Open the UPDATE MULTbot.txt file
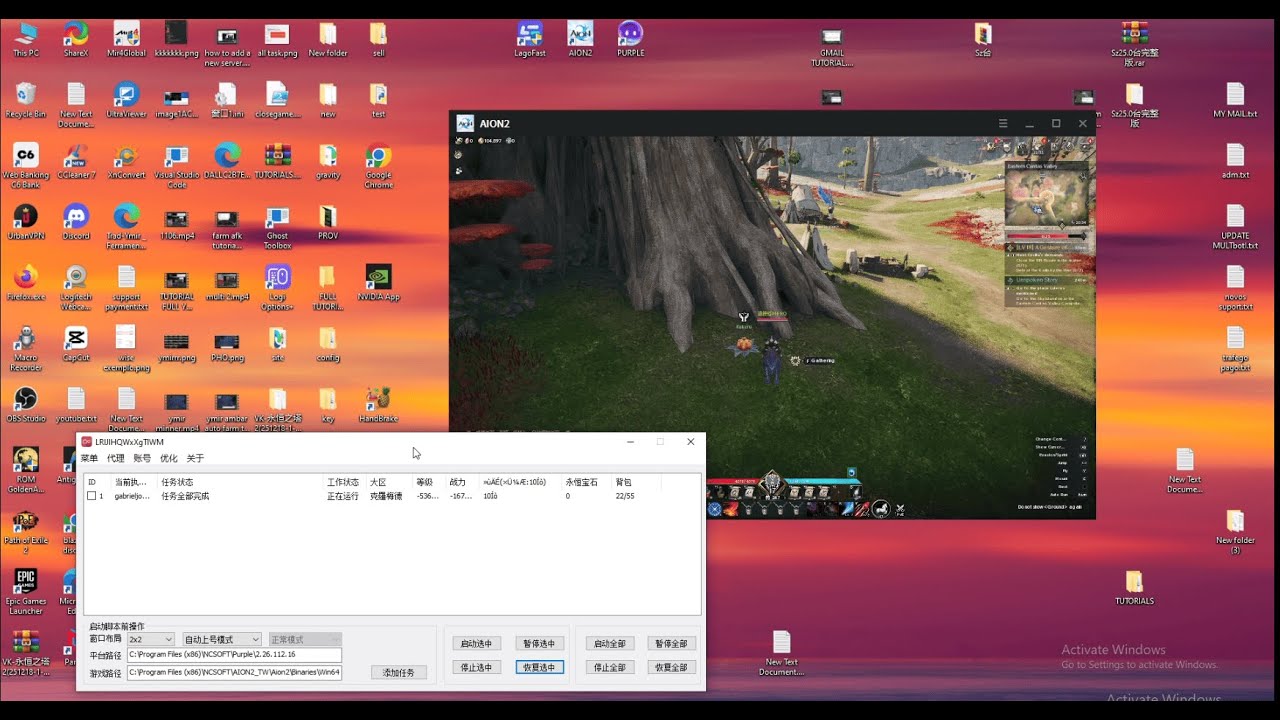1280x720 pixels. tap(1235, 227)
